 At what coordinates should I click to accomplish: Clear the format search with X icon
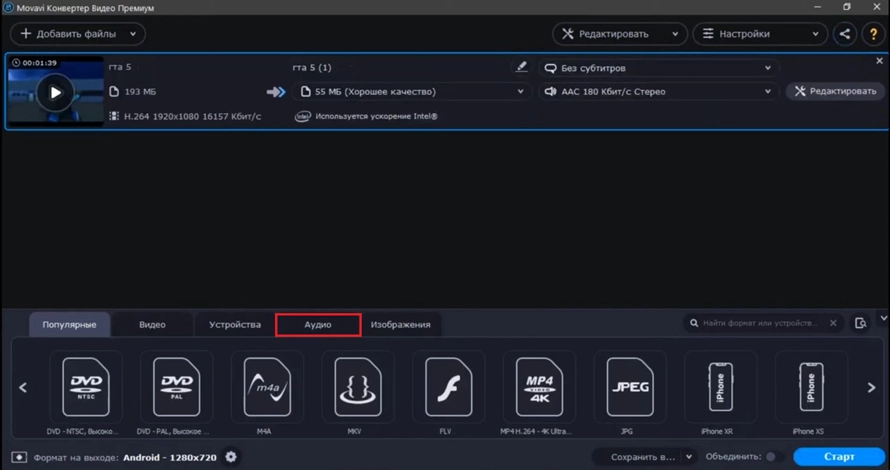click(x=833, y=323)
